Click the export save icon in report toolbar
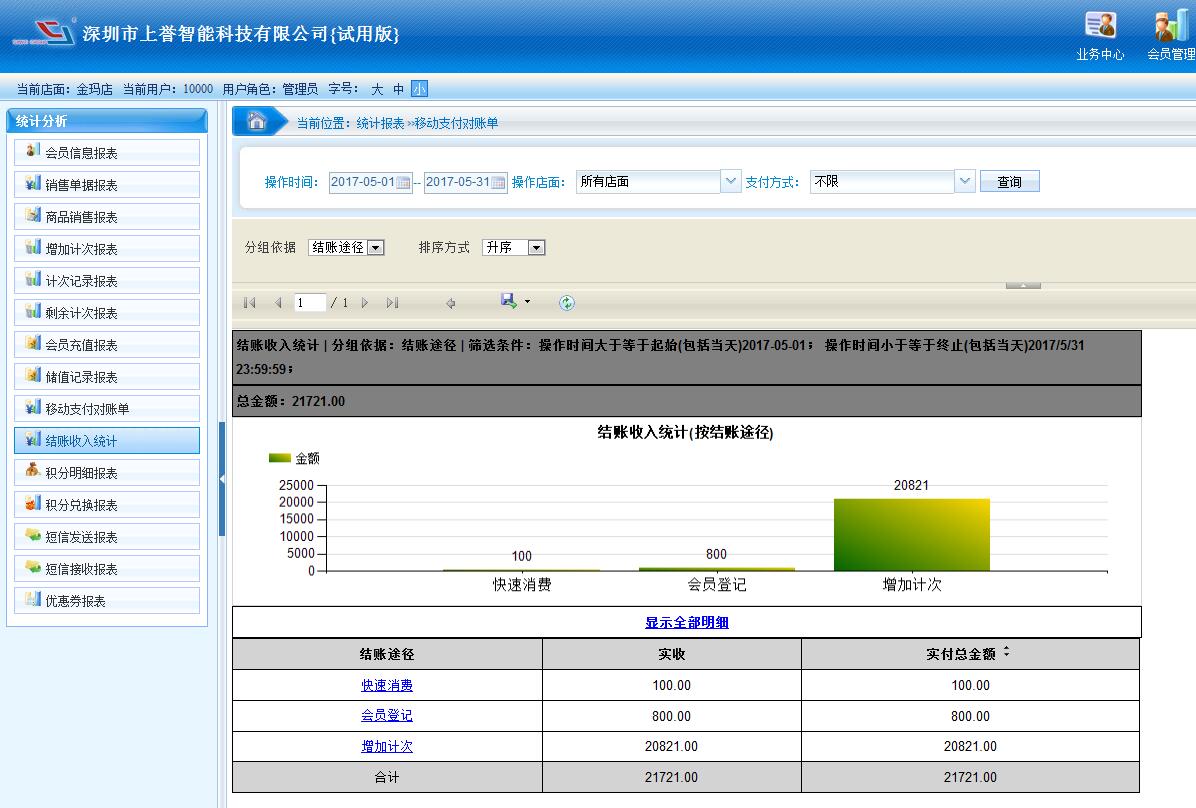 [509, 302]
